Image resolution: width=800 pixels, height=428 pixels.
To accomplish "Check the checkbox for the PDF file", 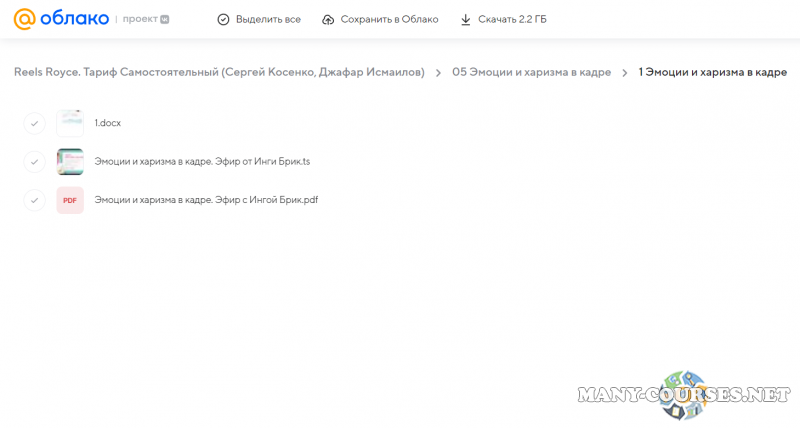I will click(x=34, y=200).
